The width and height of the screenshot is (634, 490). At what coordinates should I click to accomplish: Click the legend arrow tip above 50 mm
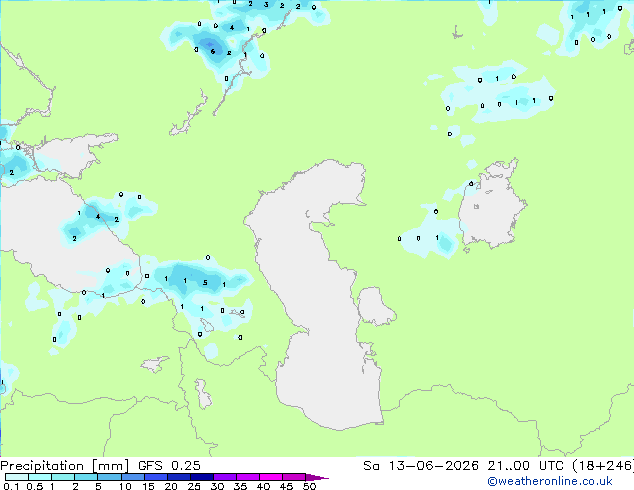pos(317,477)
